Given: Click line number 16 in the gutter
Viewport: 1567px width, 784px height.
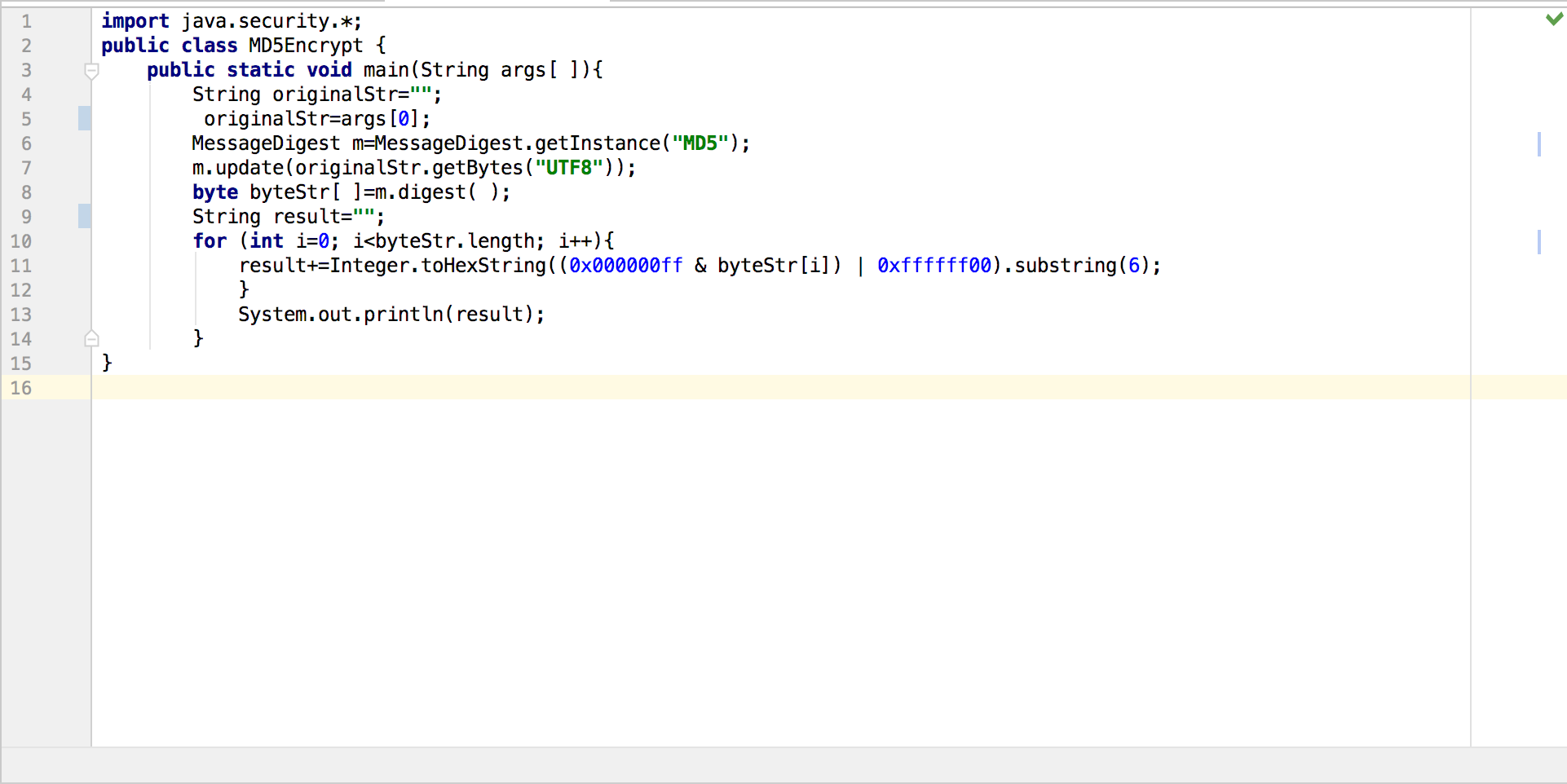Looking at the screenshot, I should click(21, 388).
